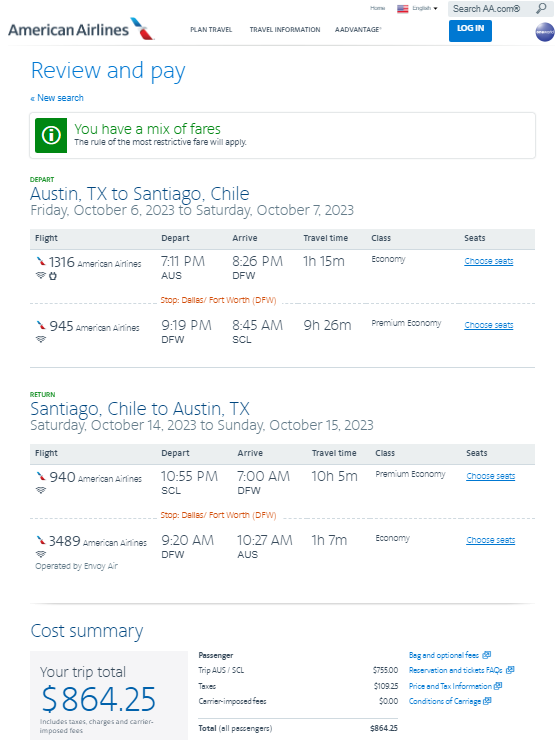Click the power outlet icon under flight 1316
This screenshot has height=740, width=555.
point(53,276)
